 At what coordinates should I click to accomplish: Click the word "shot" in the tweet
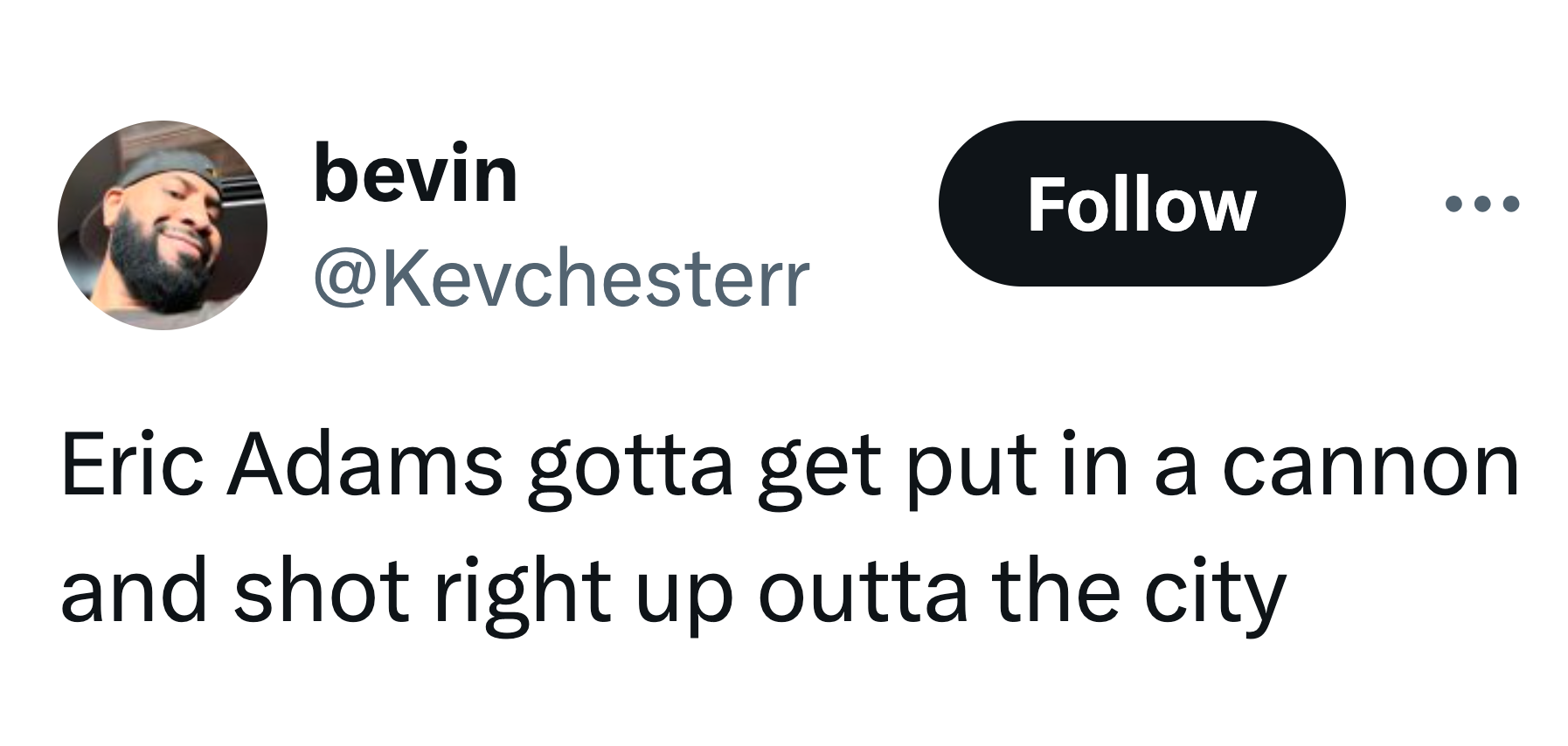[321, 591]
